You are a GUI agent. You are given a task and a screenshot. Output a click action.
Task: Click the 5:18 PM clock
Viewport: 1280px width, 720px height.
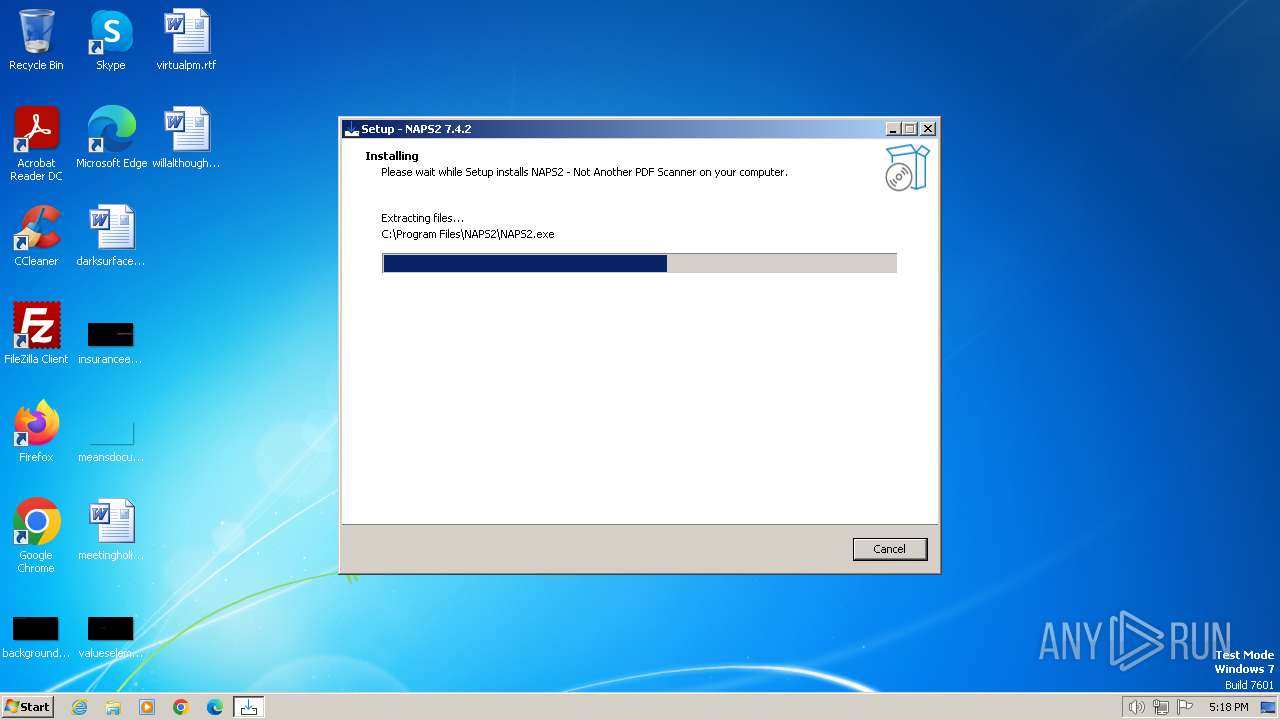point(1228,707)
